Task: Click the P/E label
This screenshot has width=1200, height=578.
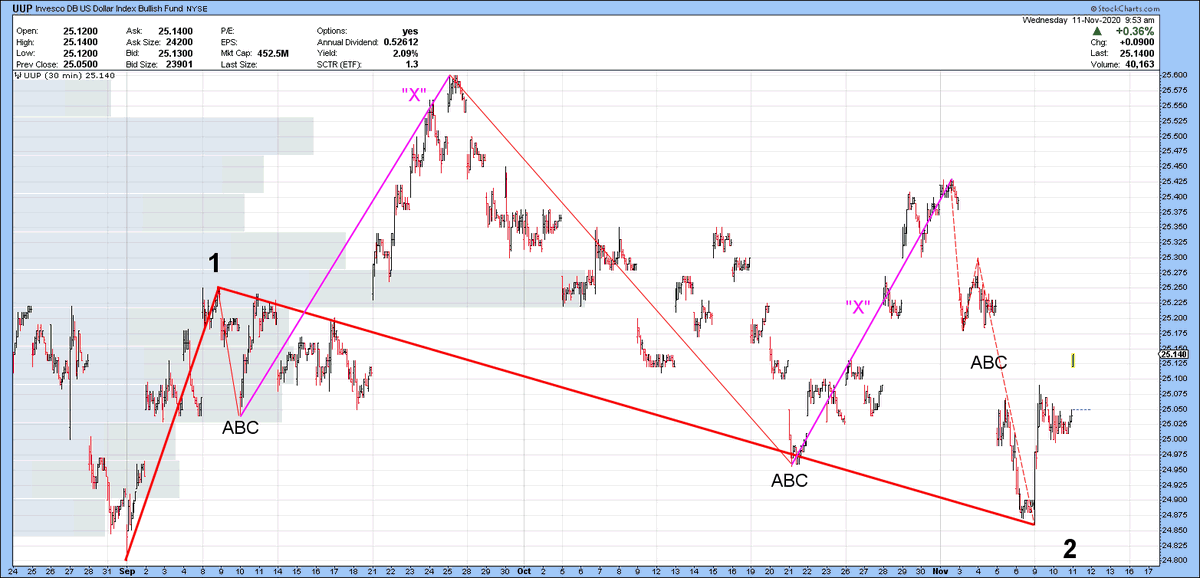Action: click(x=228, y=31)
